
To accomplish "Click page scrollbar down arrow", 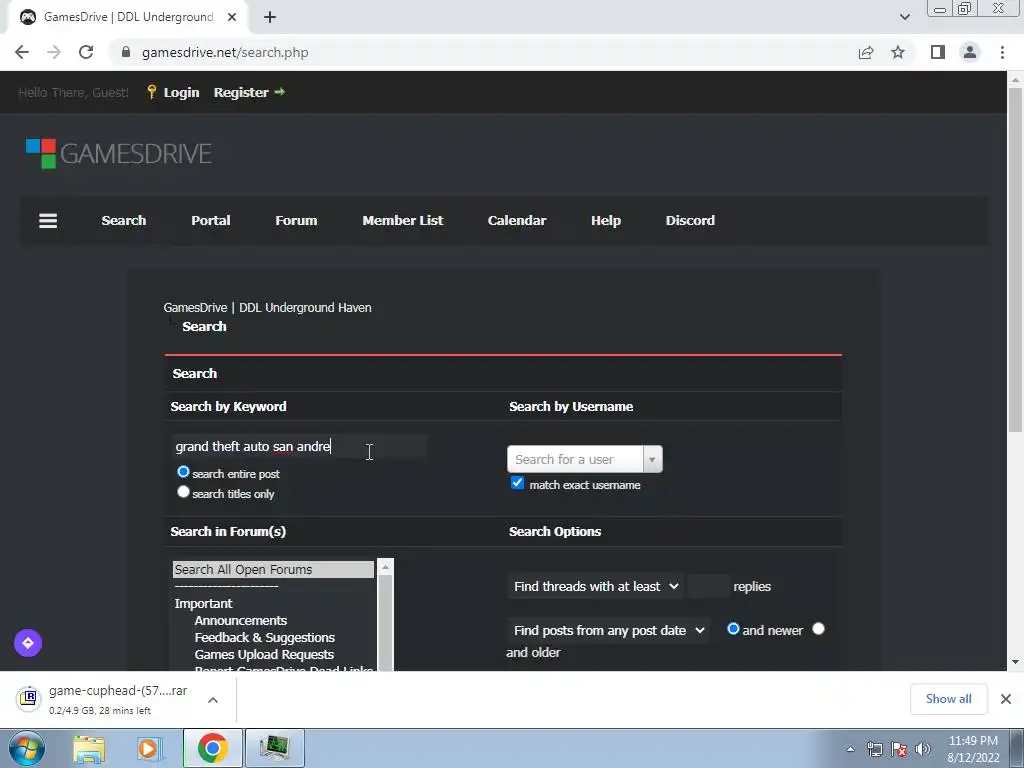I will 1015,662.
